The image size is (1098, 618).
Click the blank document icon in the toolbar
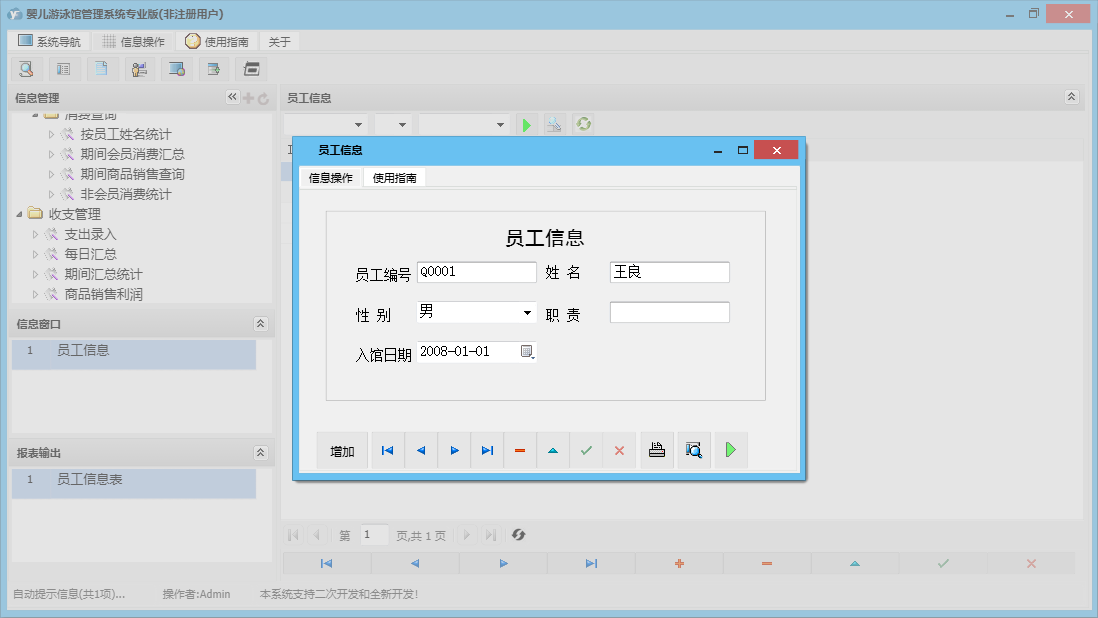tap(102, 69)
